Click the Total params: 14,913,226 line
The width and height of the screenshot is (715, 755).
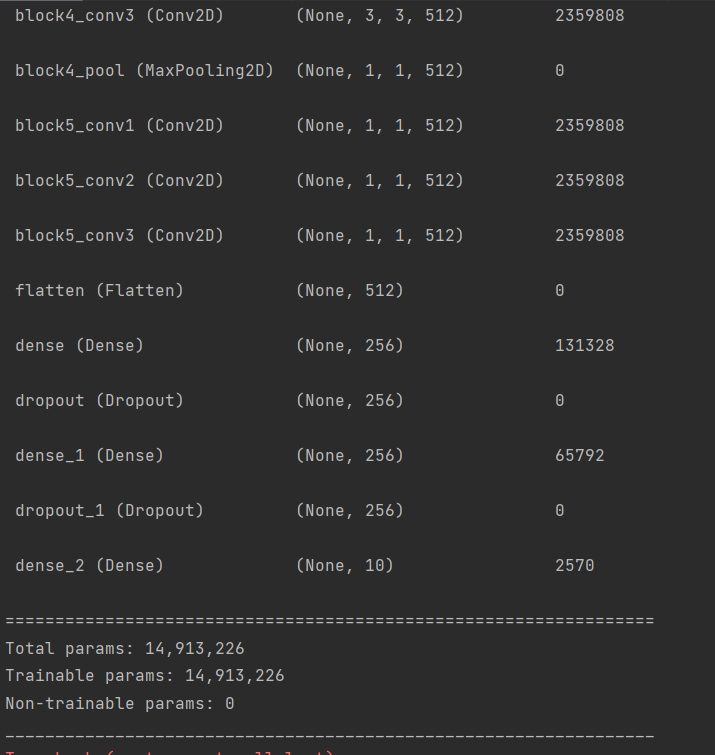tap(125, 649)
